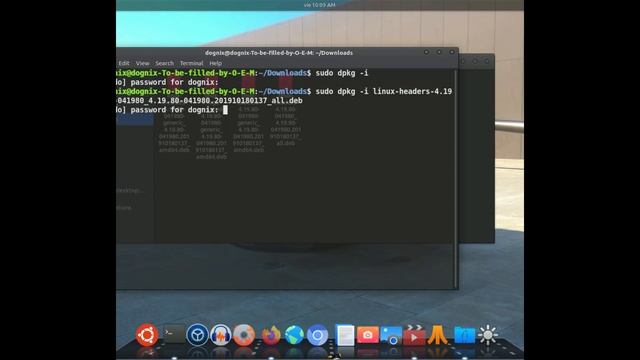The image size is (640, 360).
Task: Launch Audacity from the dock
Action: point(221,335)
